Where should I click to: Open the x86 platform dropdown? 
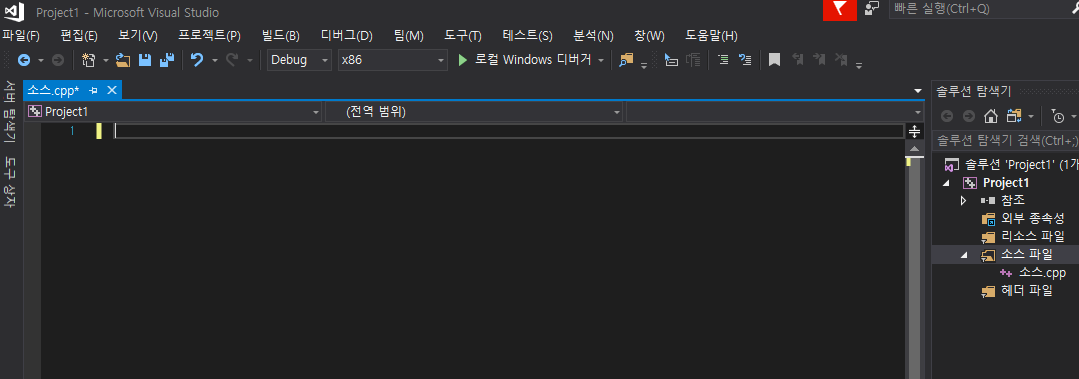(x=393, y=60)
